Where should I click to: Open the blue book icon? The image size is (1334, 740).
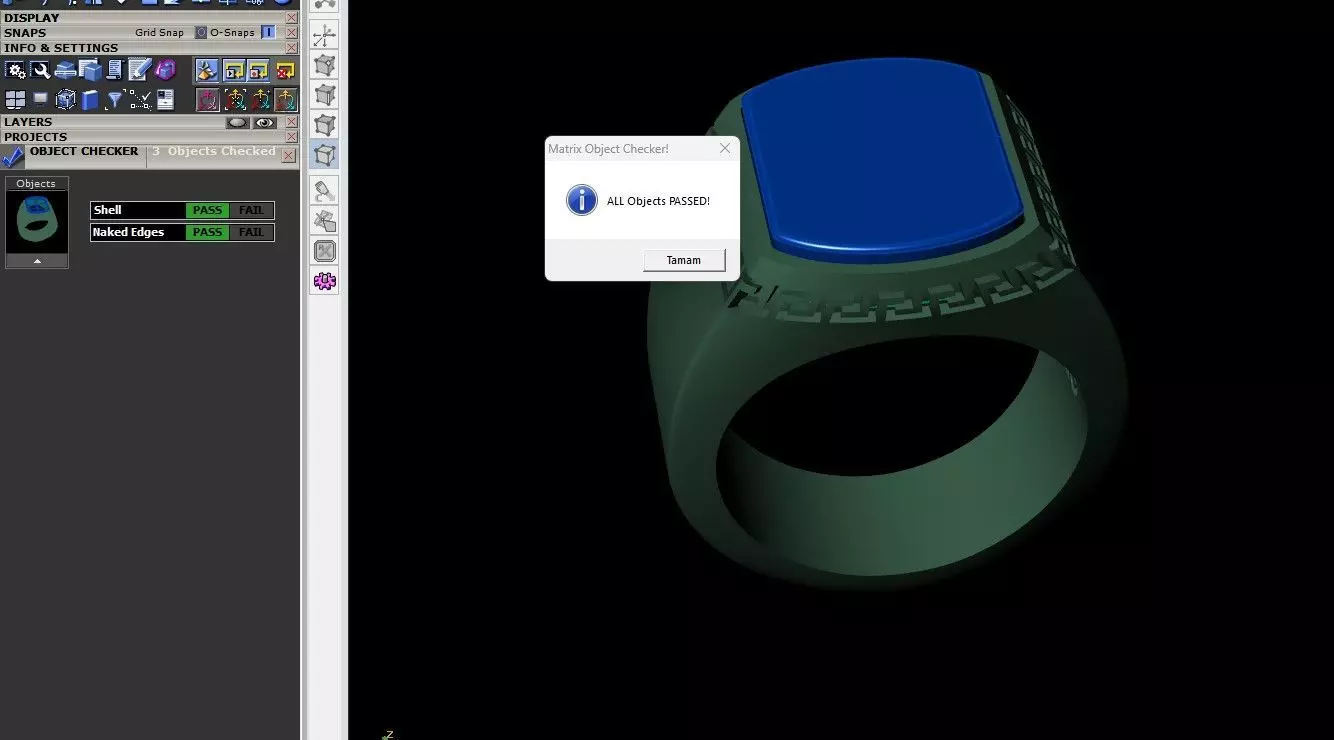90,99
